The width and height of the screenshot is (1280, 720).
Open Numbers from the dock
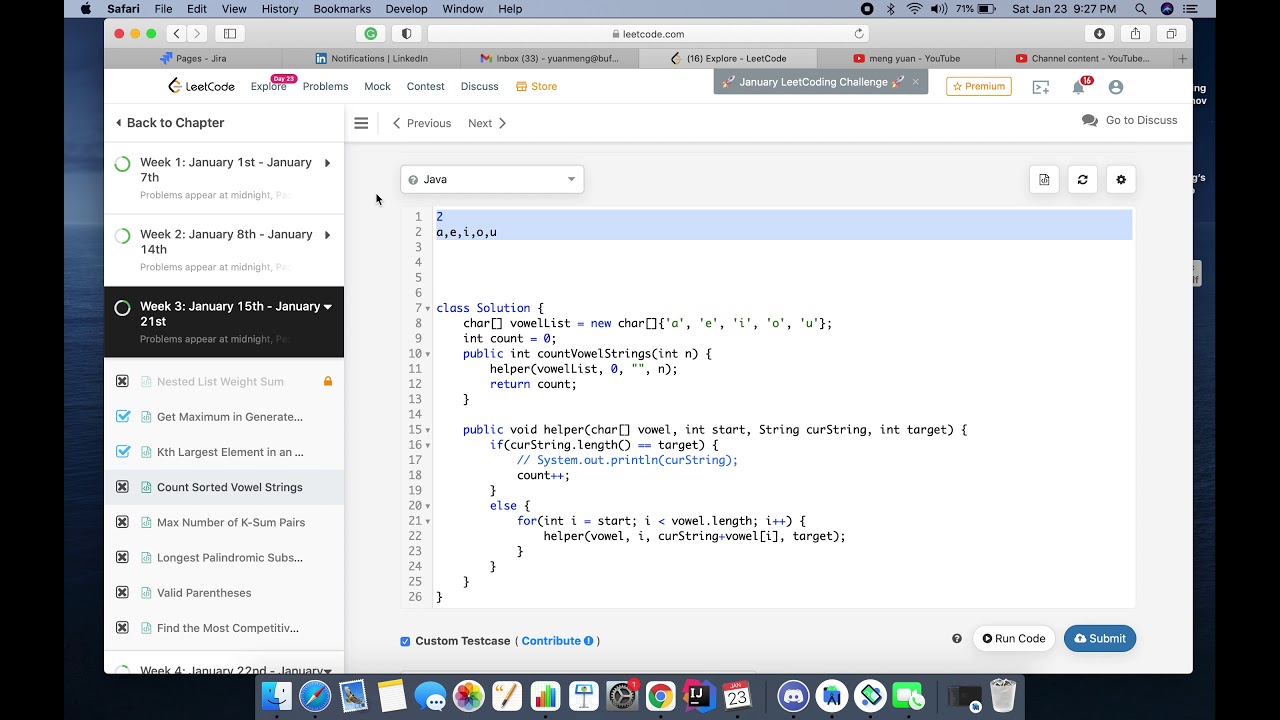(x=545, y=695)
